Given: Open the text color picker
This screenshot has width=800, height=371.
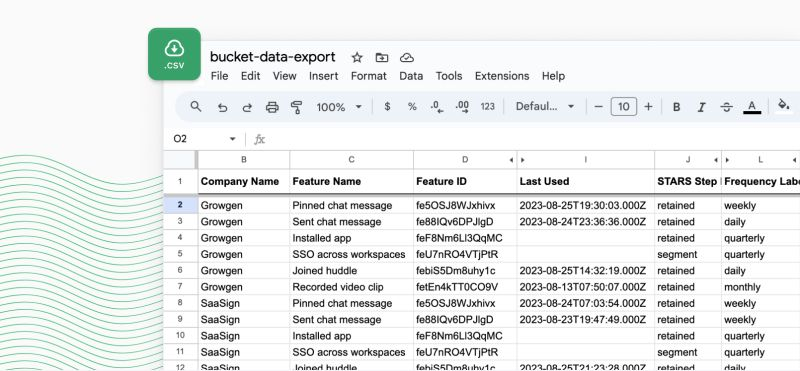Looking at the screenshot, I should pyautogui.click(x=752, y=107).
